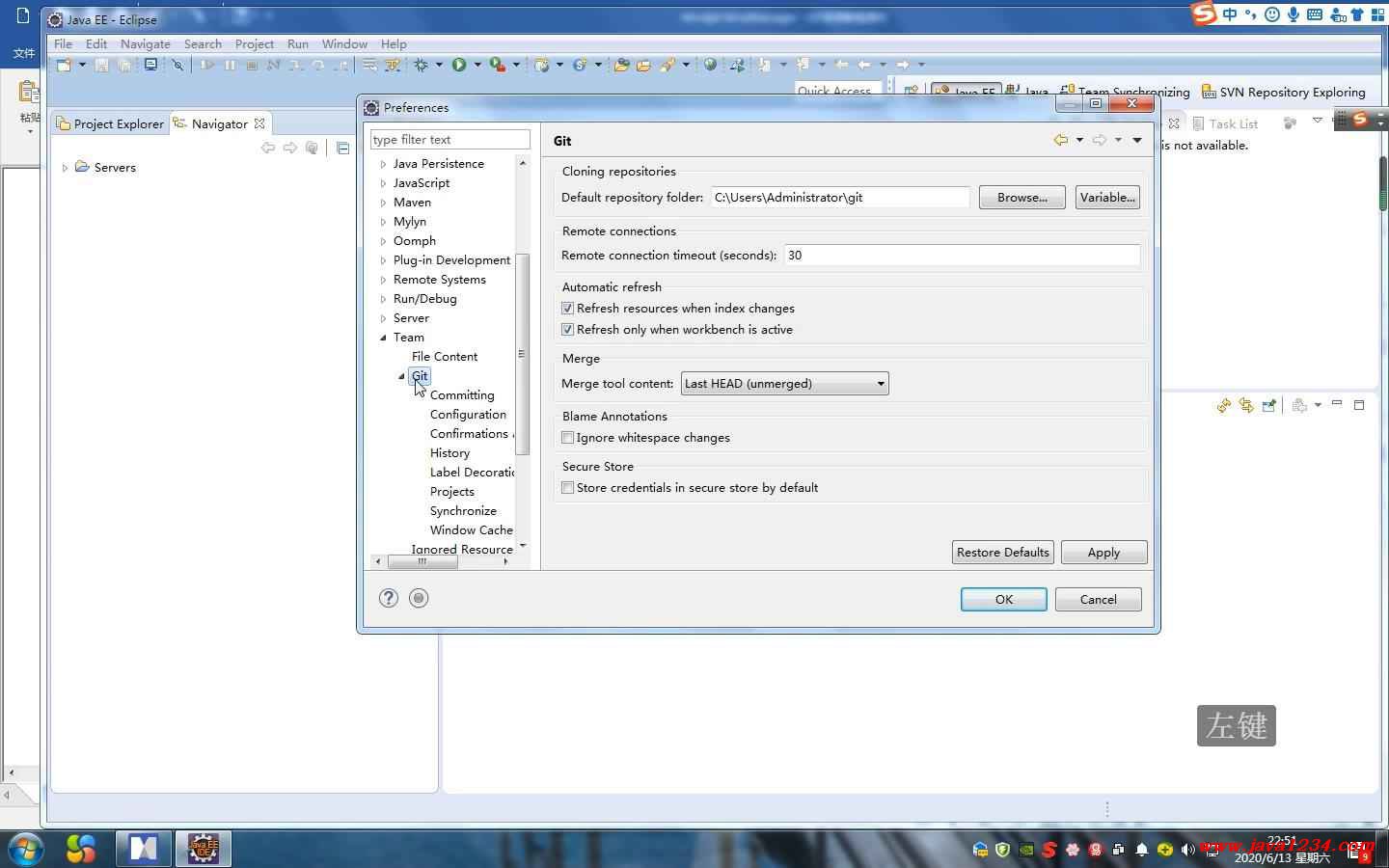
Task: Click the Run Last Tool external icon
Action: (497, 65)
